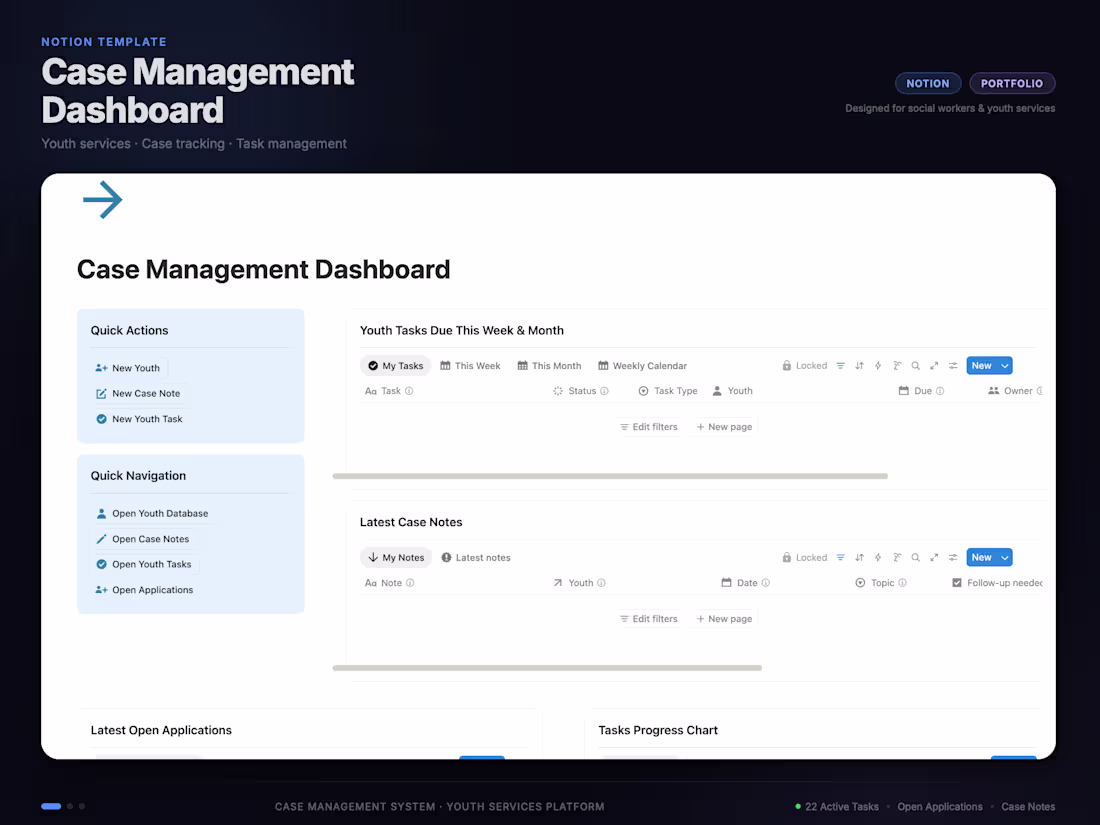Screen dimensions: 1100x825
Task: Click the Task column header
Action: [x=389, y=391]
